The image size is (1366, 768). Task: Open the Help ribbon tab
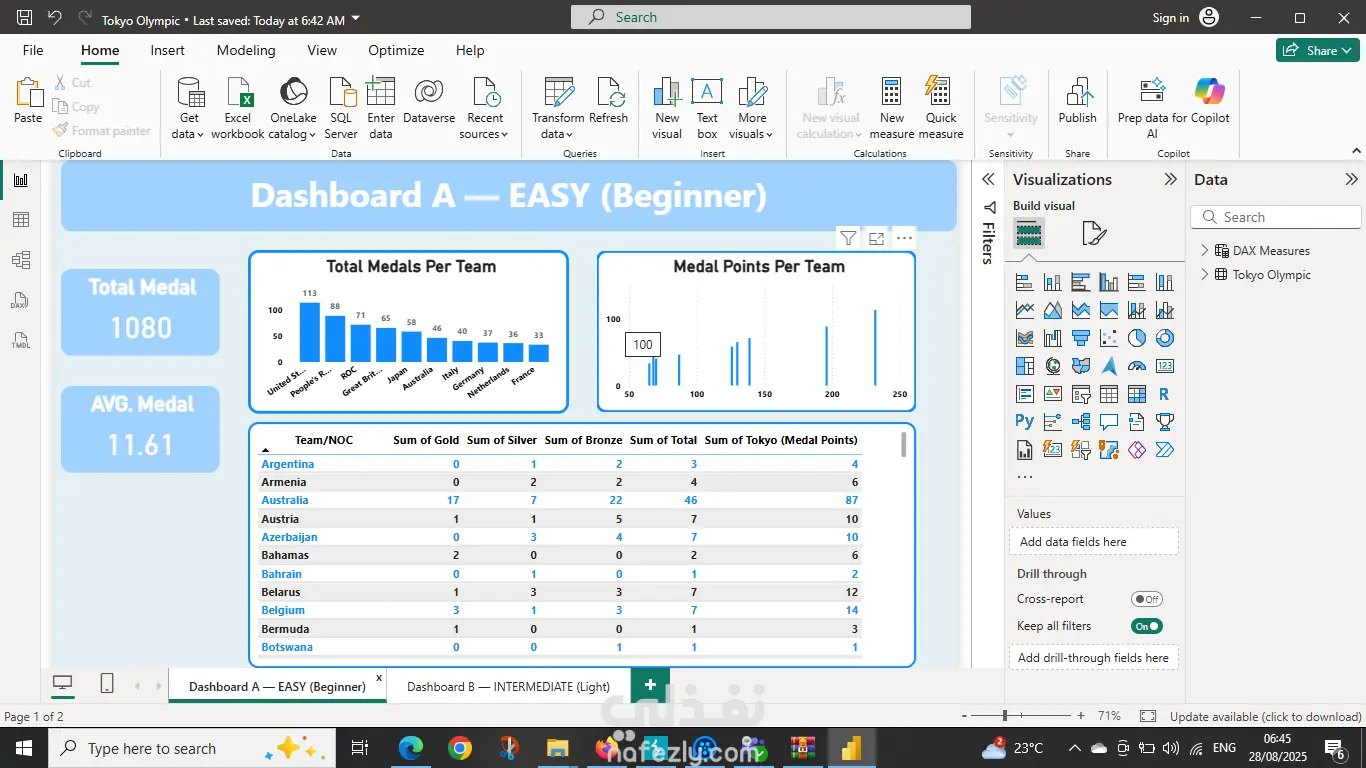point(470,50)
